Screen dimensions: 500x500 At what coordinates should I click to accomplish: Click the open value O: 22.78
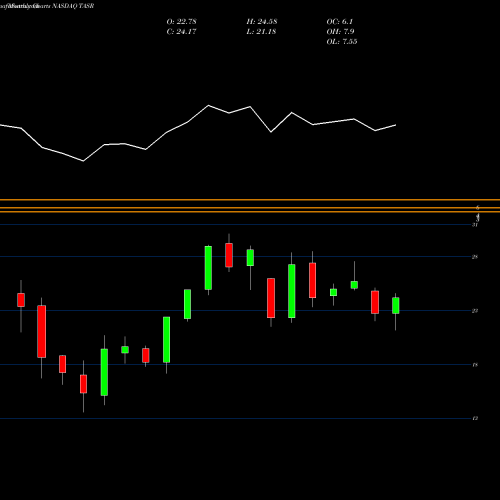[x=181, y=22]
